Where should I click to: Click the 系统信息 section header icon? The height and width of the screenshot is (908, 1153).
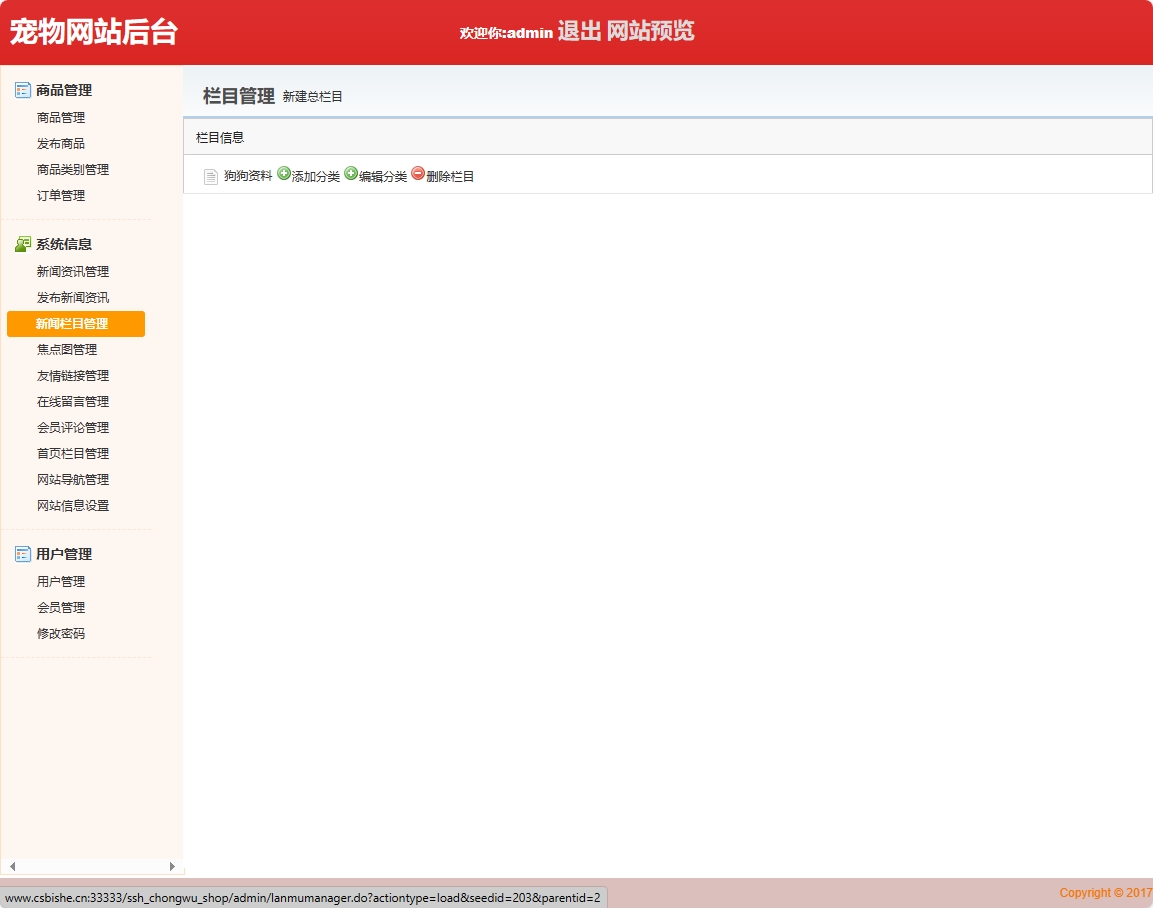[x=23, y=244]
